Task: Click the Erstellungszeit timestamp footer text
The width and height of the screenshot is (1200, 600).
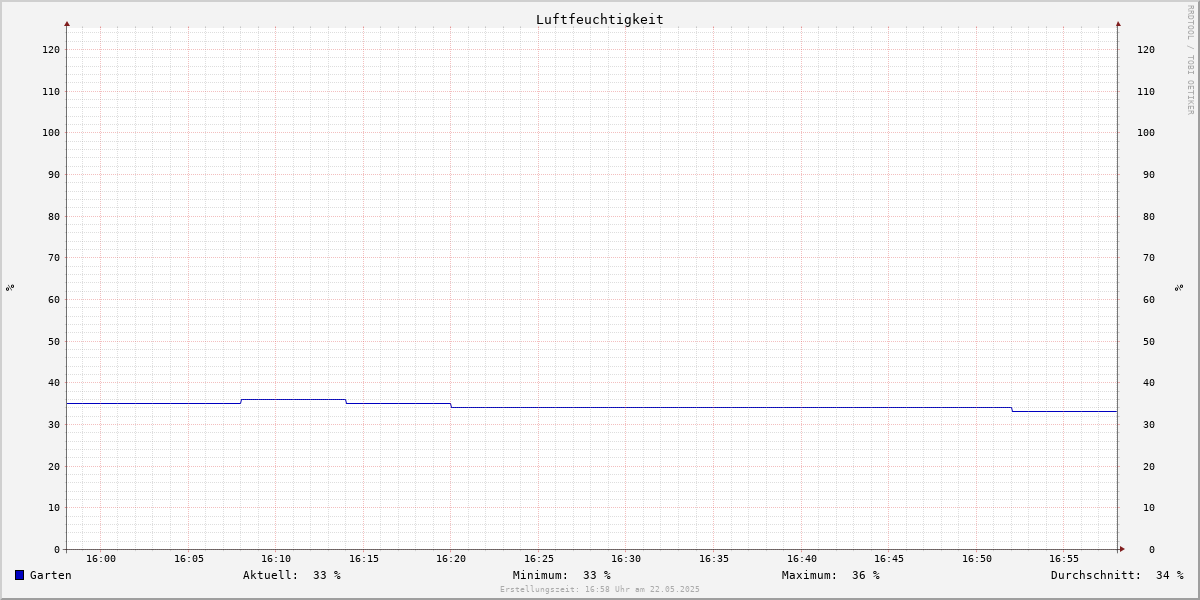Action: pyautogui.click(x=600, y=590)
